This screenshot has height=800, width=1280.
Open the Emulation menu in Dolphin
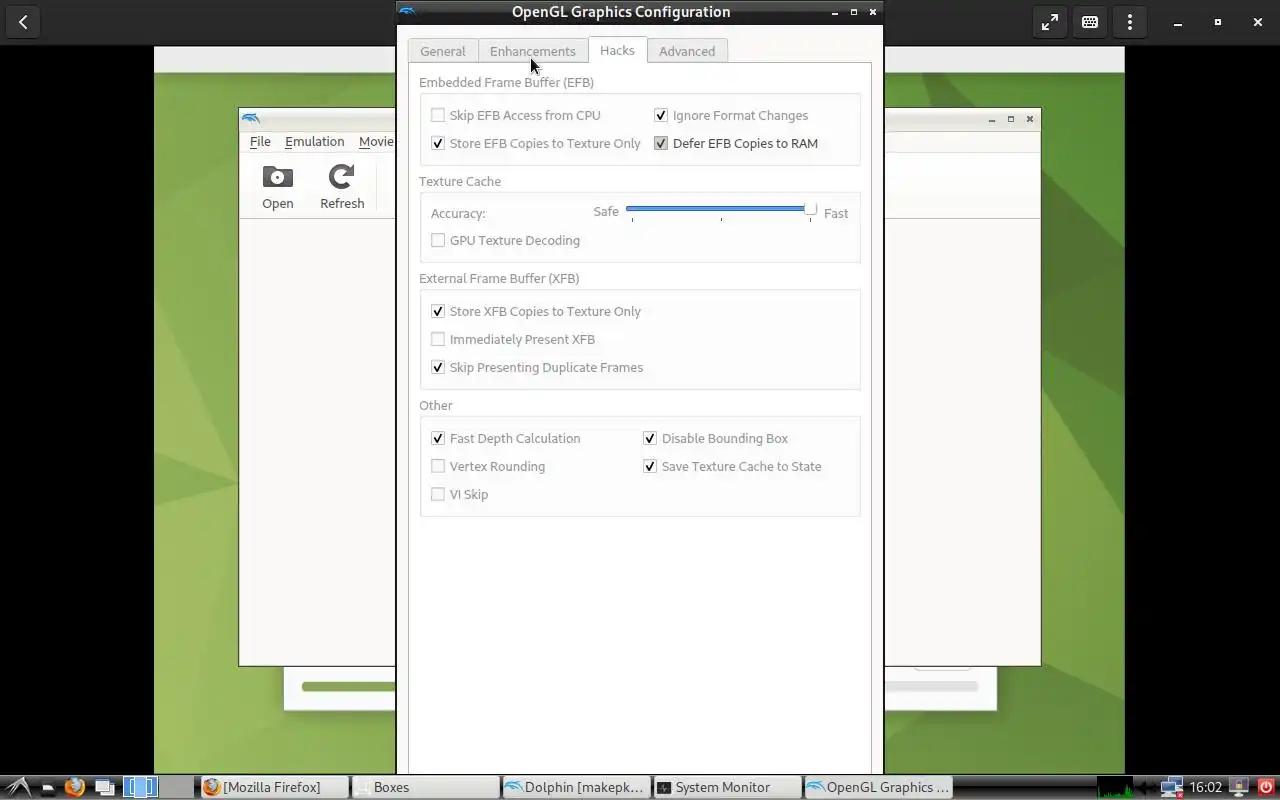(x=314, y=141)
